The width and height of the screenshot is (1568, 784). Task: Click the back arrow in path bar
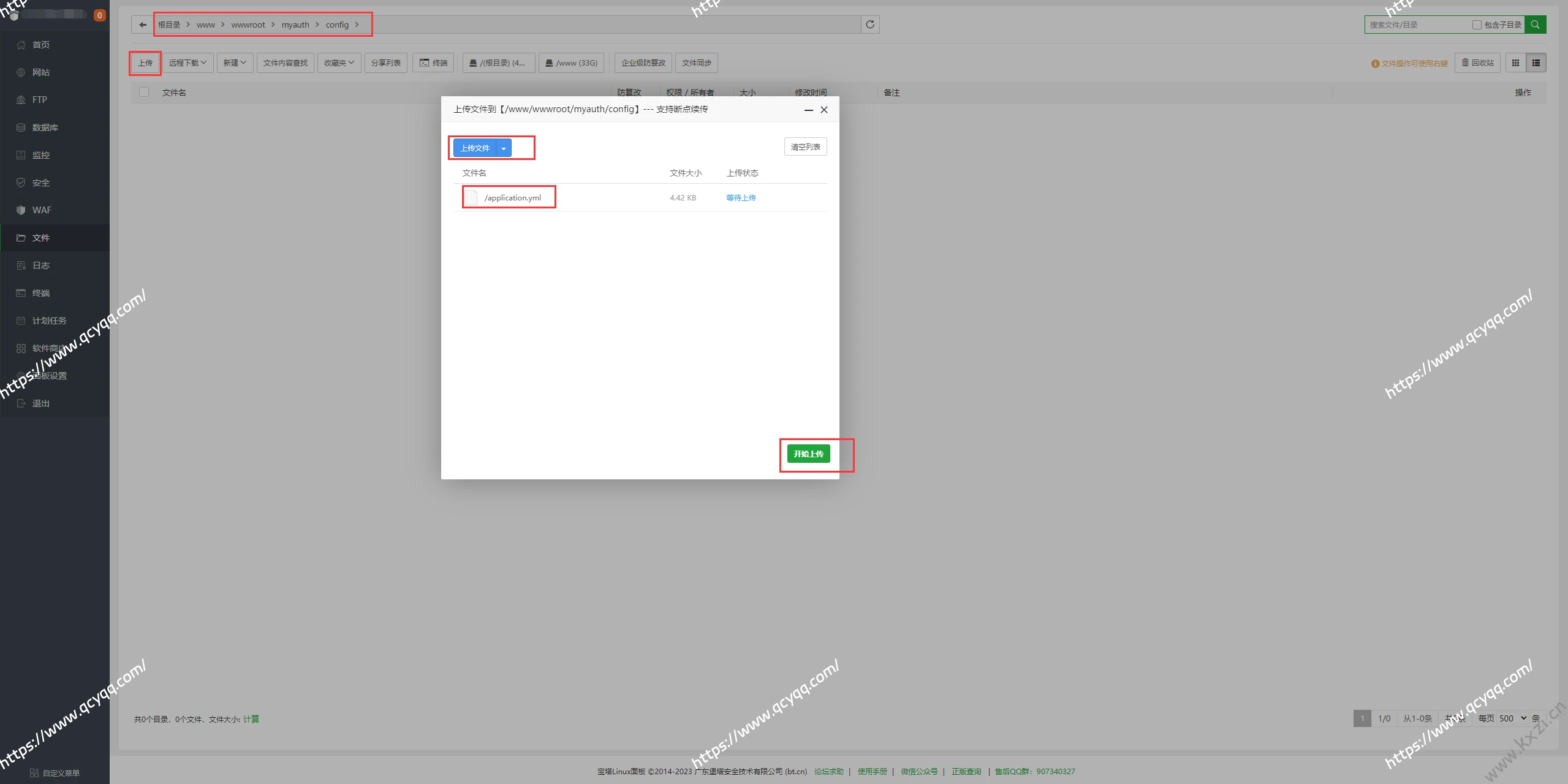pyautogui.click(x=143, y=25)
